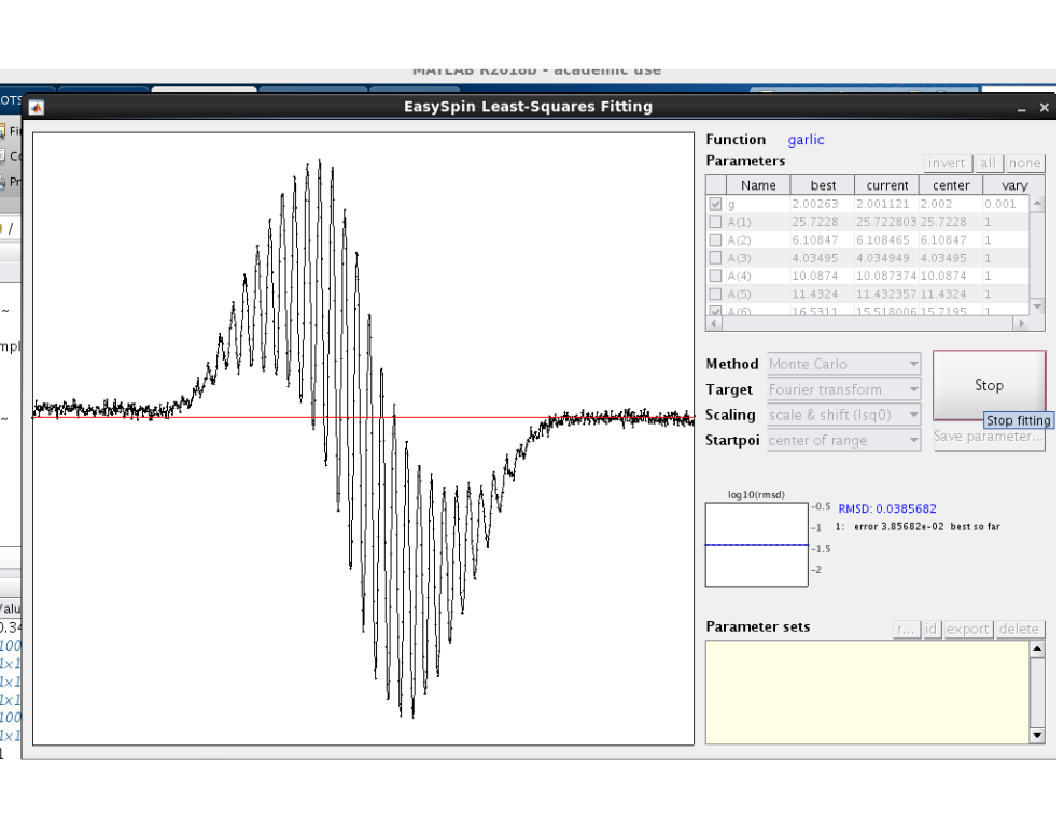
Task: Click the id button above parameter sets
Action: pyautogui.click(x=931, y=629)
